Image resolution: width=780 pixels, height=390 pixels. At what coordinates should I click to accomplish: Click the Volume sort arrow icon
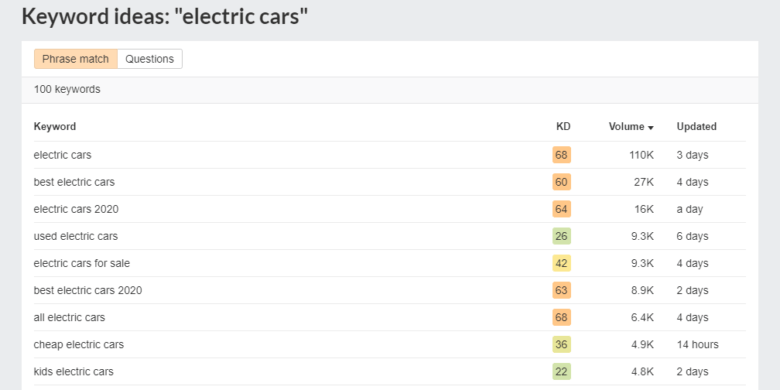coord(651,127)
